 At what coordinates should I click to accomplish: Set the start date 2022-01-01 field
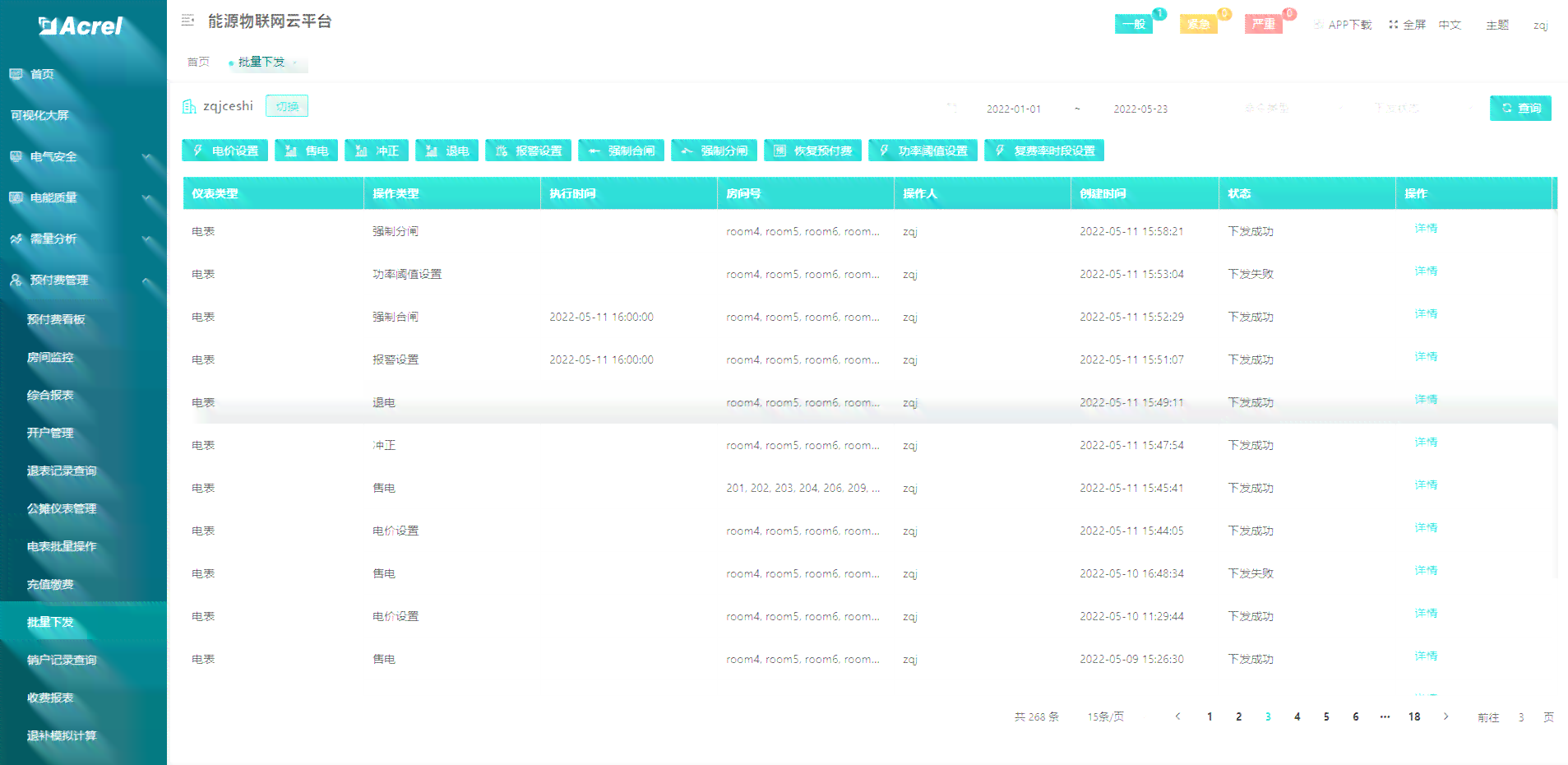pyautogui.click(x=1014, y=109)
